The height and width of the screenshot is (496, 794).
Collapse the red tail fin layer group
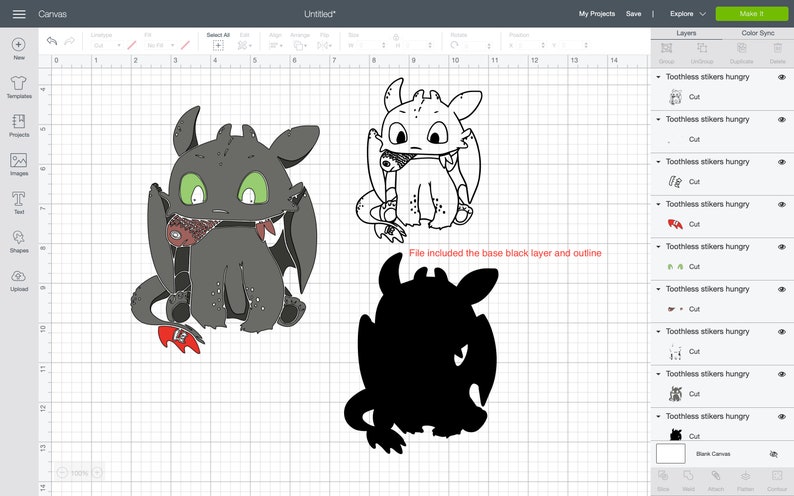pos(658,204)
